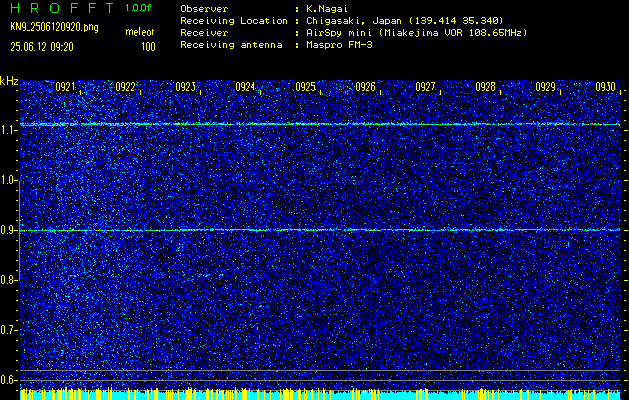Click the Receiving antenna label
Viewport: 629px width, 400px height.
pos(231,45)
